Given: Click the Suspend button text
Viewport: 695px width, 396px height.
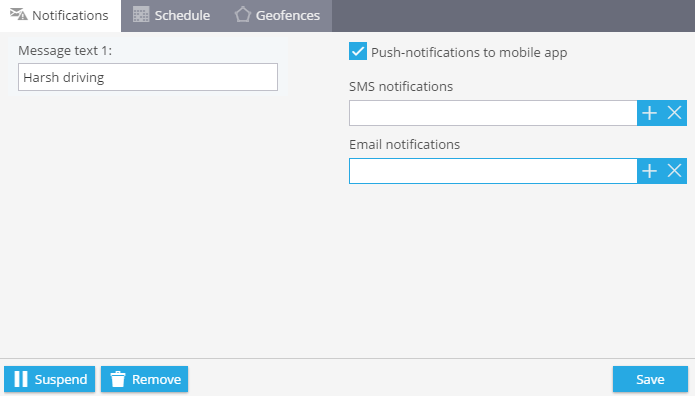Looking at the screenshot, I should coord(61,380).
